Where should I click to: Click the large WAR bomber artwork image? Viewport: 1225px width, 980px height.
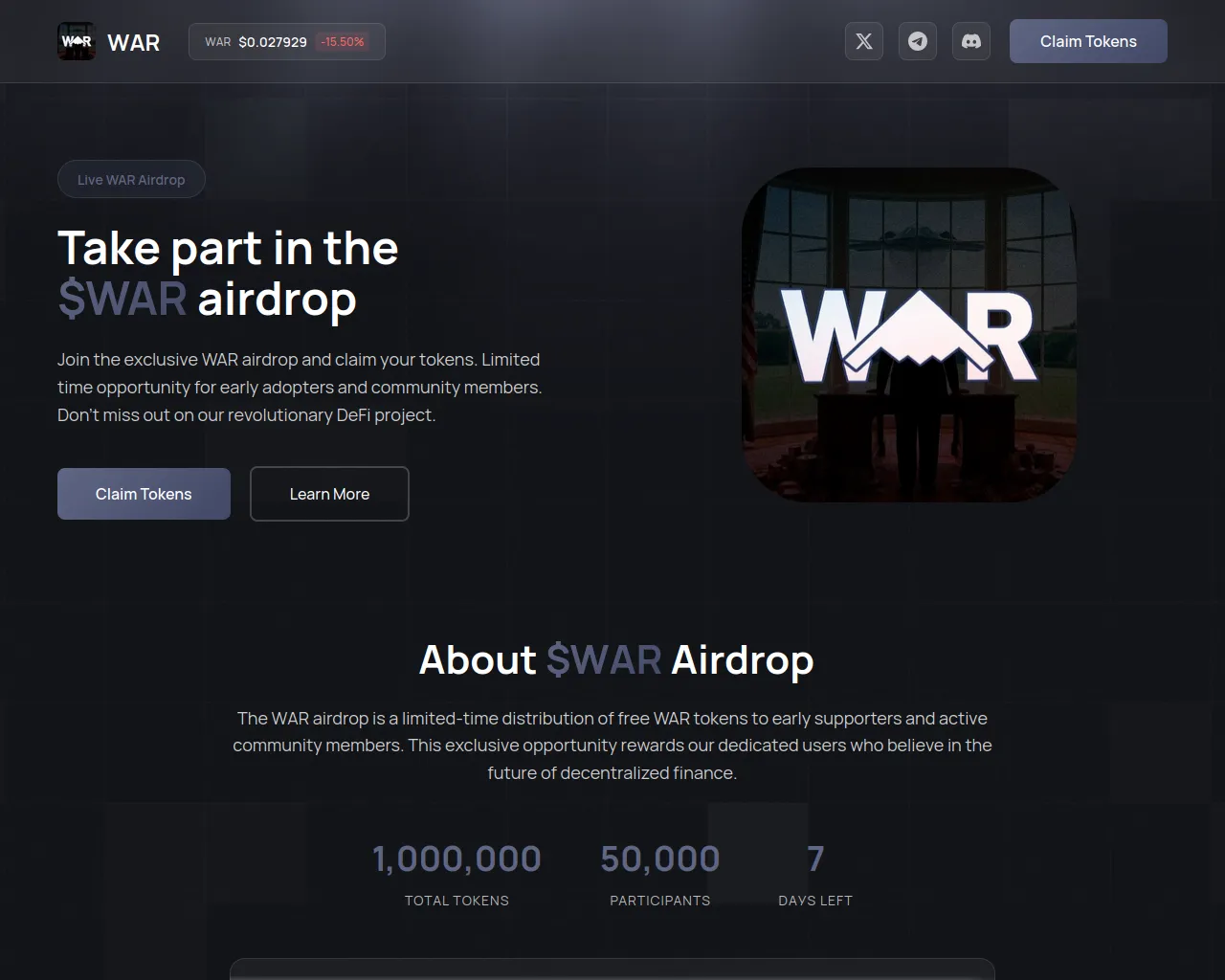[x=909, y=335]
